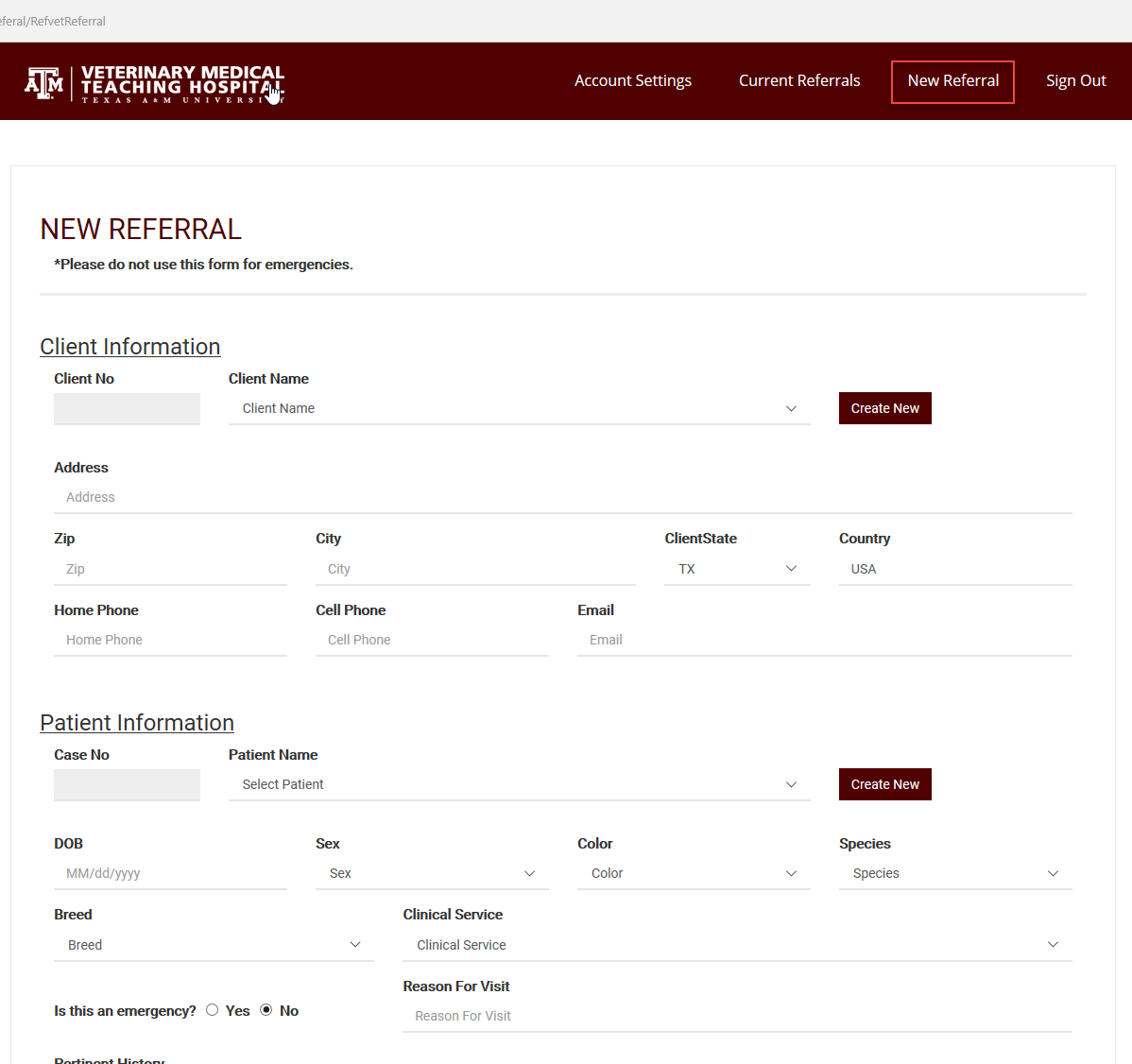This screenshot has height=1064, width=1132.
Task: Open the Select Patient dropdown
Action: coord(519,784)
